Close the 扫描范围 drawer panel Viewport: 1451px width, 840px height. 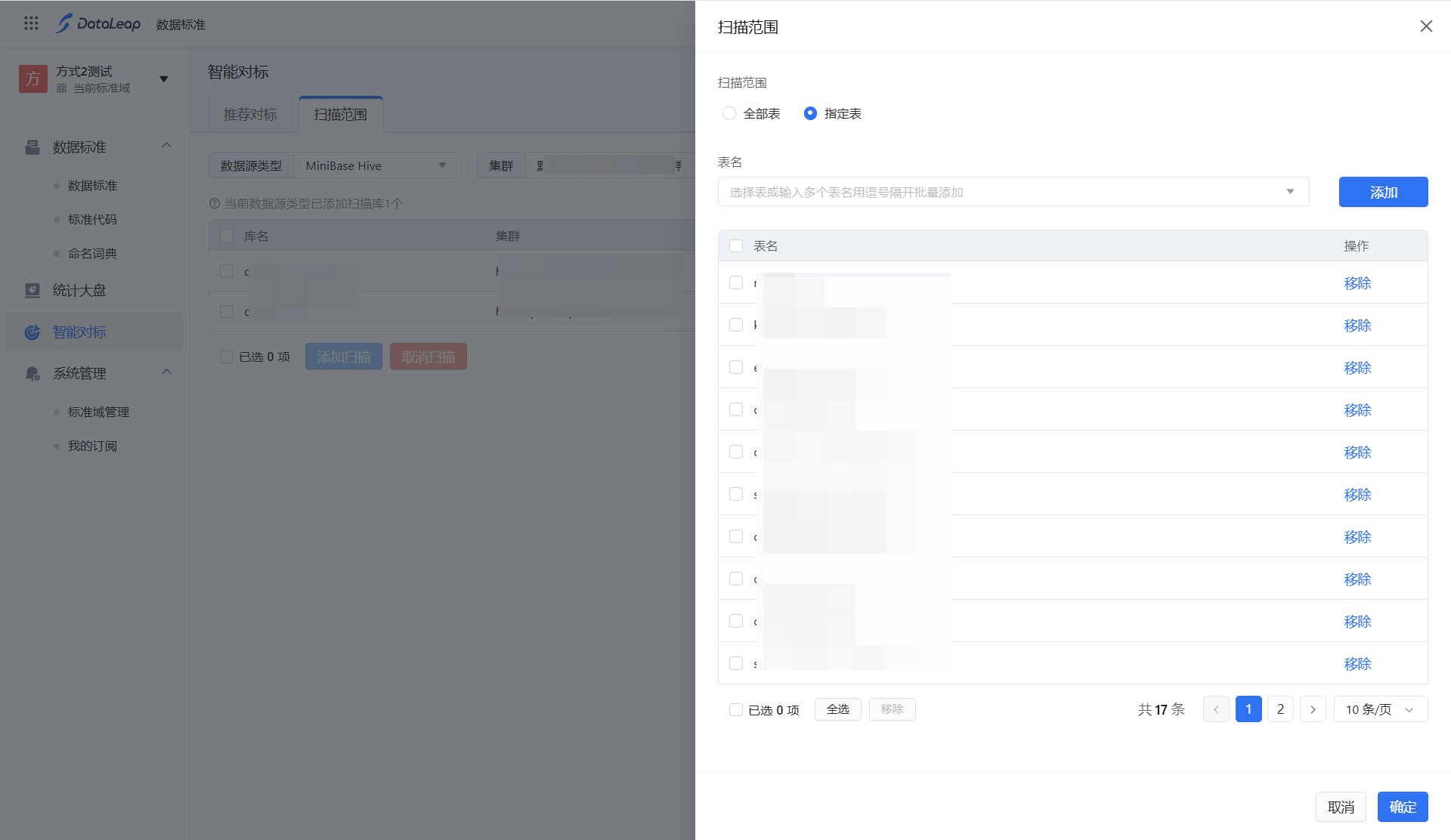click(x=1425, y=26)
